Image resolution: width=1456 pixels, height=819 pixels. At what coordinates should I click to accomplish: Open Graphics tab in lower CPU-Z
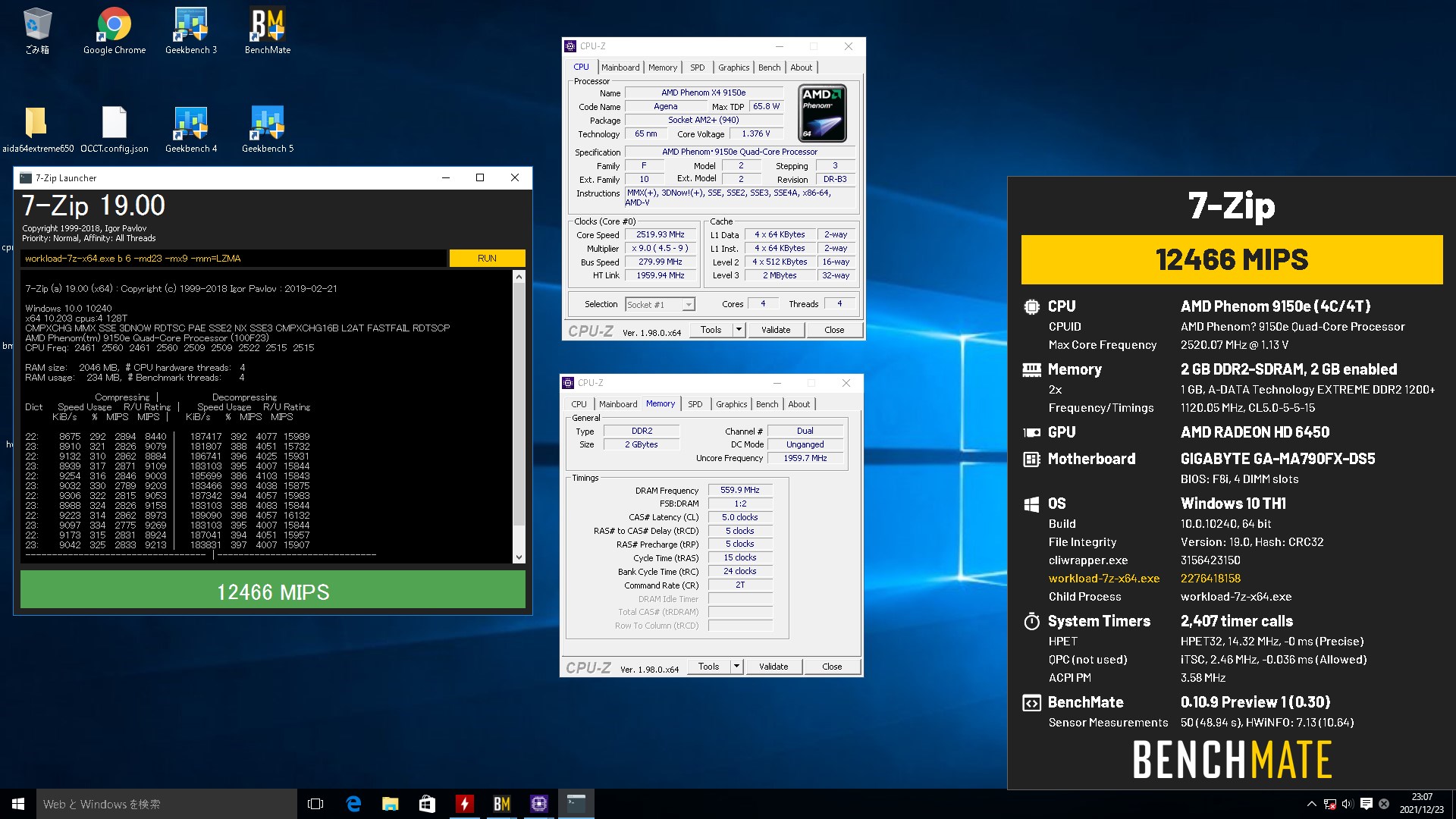click(732, 404)
